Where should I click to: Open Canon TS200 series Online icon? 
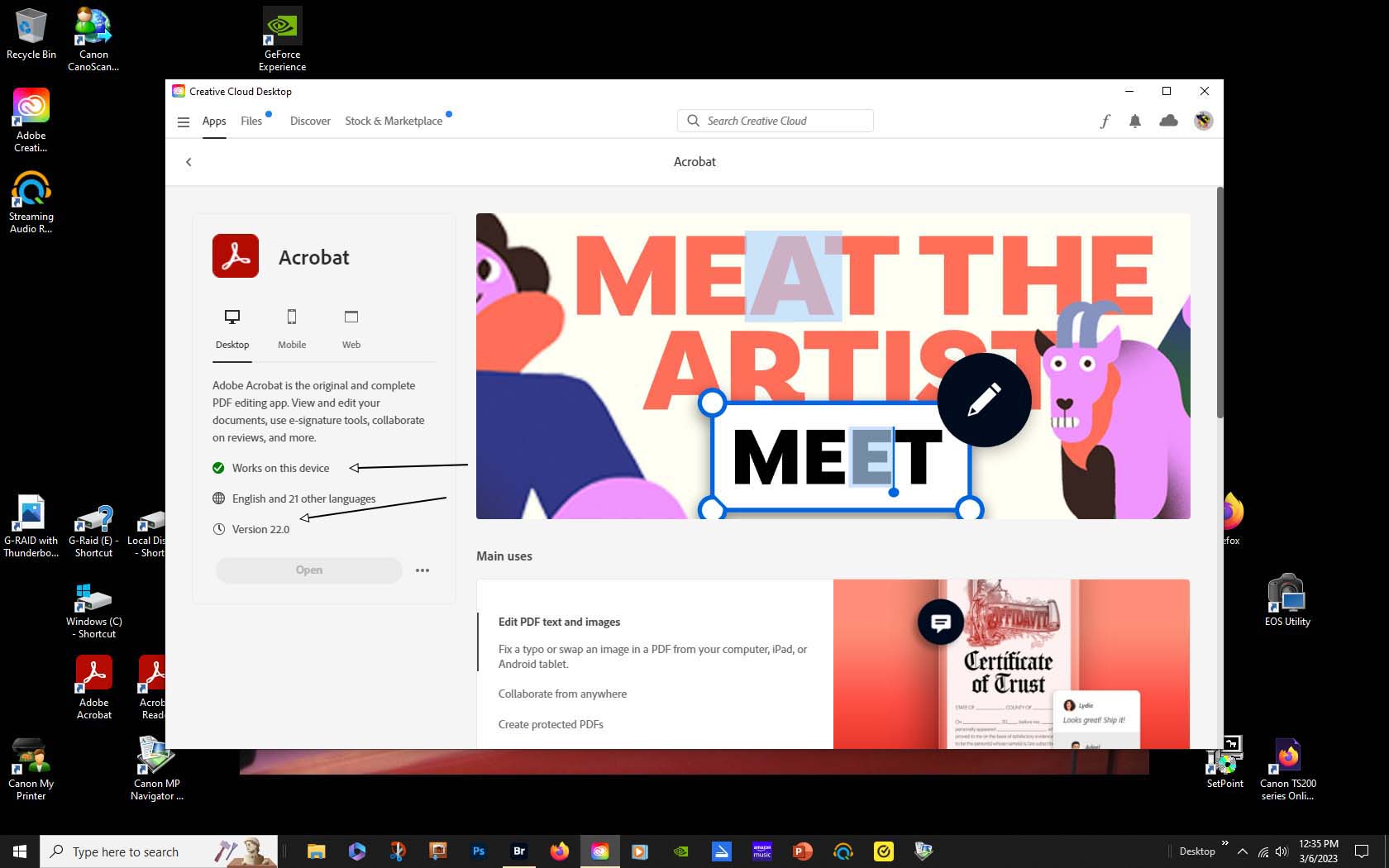[x=1288, y=769]
